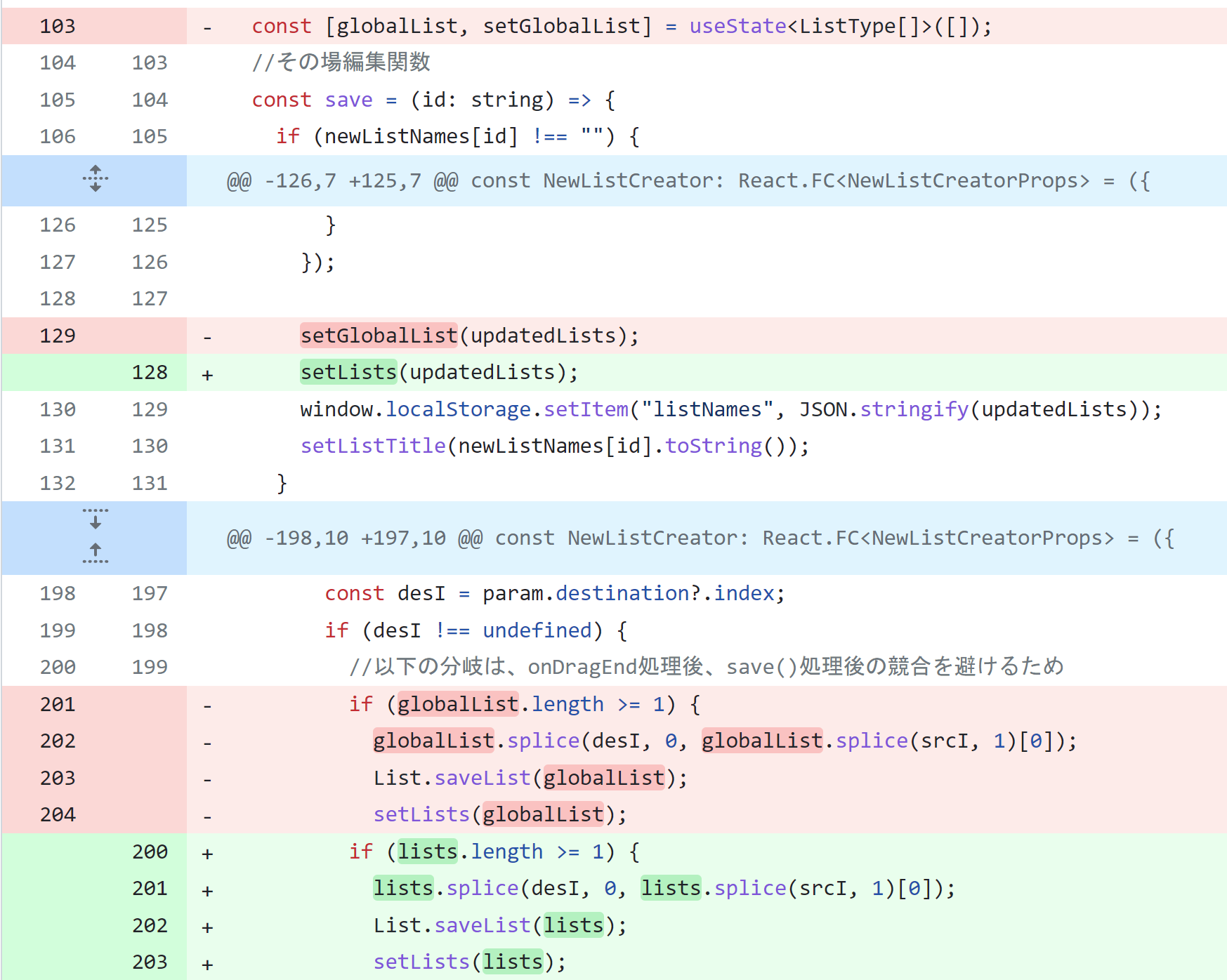Screen dimensions: 1227x980
Task: Click the deleted code 'setGlobalList(updatedLists);'
Action: pyautogui.click(x=470, y=336)
